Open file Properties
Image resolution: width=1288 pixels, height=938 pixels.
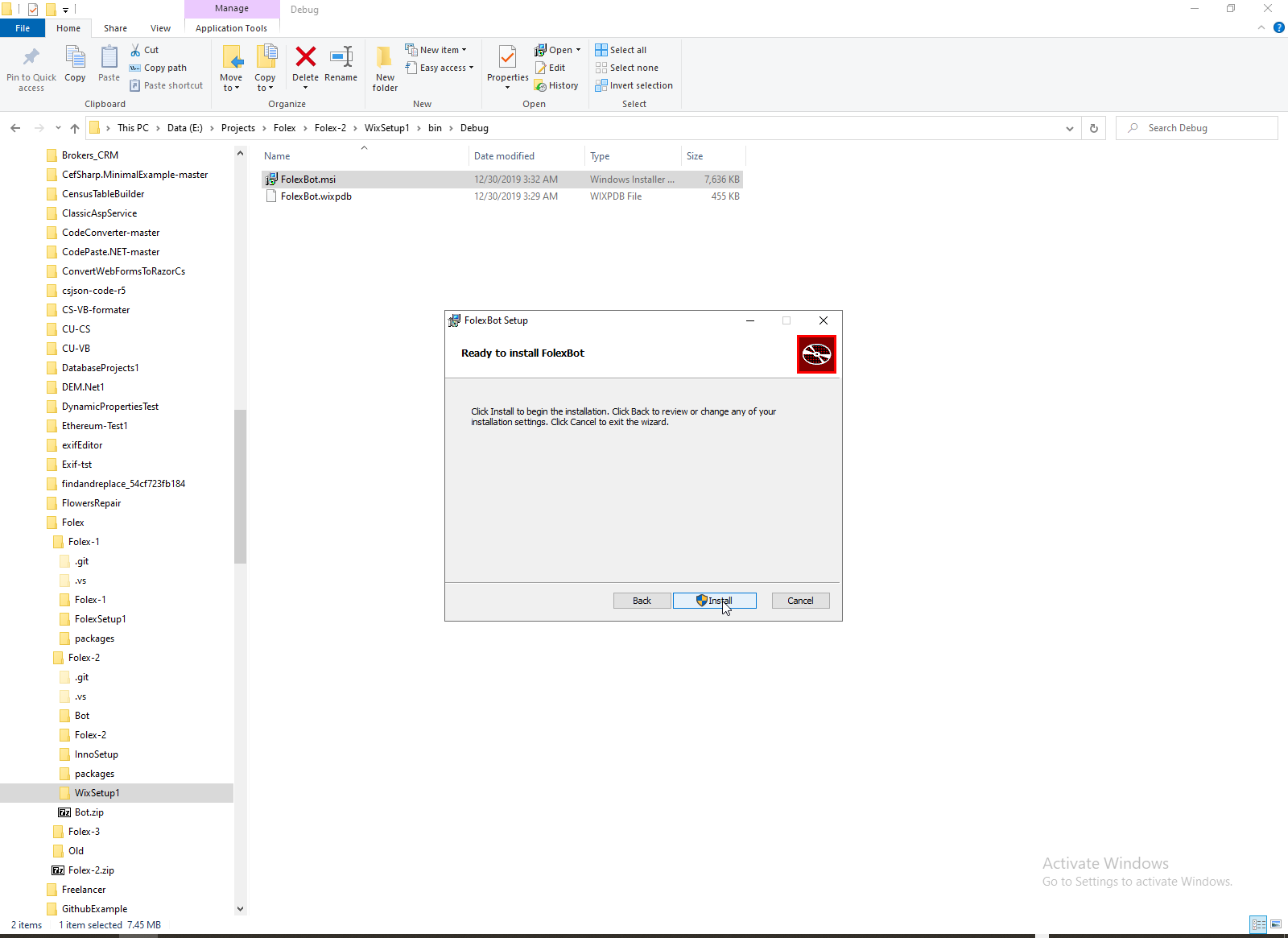coord(507,68)
